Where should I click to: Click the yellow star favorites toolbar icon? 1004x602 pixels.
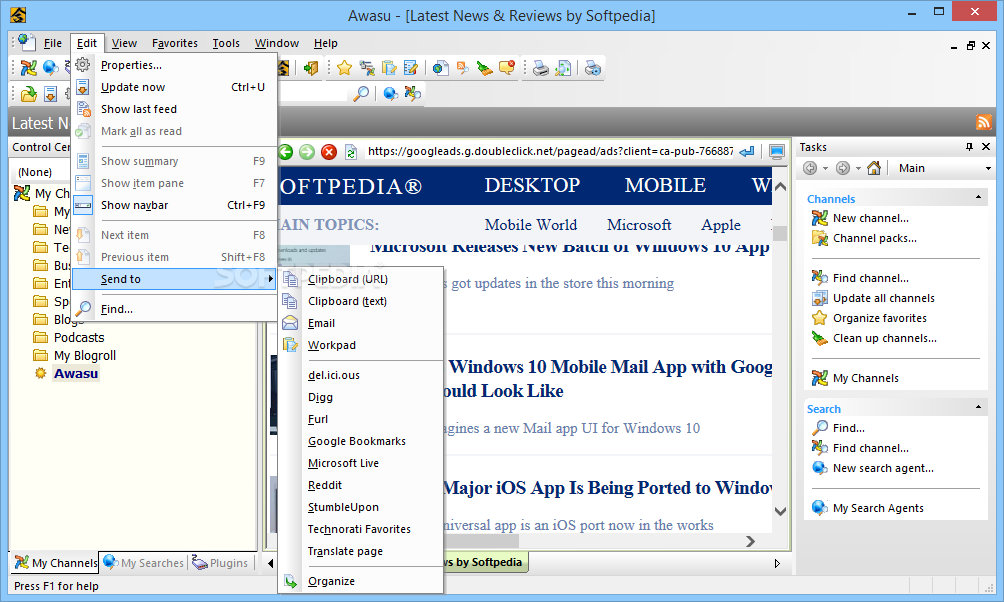pyautogui.click(x=344, y=67)
